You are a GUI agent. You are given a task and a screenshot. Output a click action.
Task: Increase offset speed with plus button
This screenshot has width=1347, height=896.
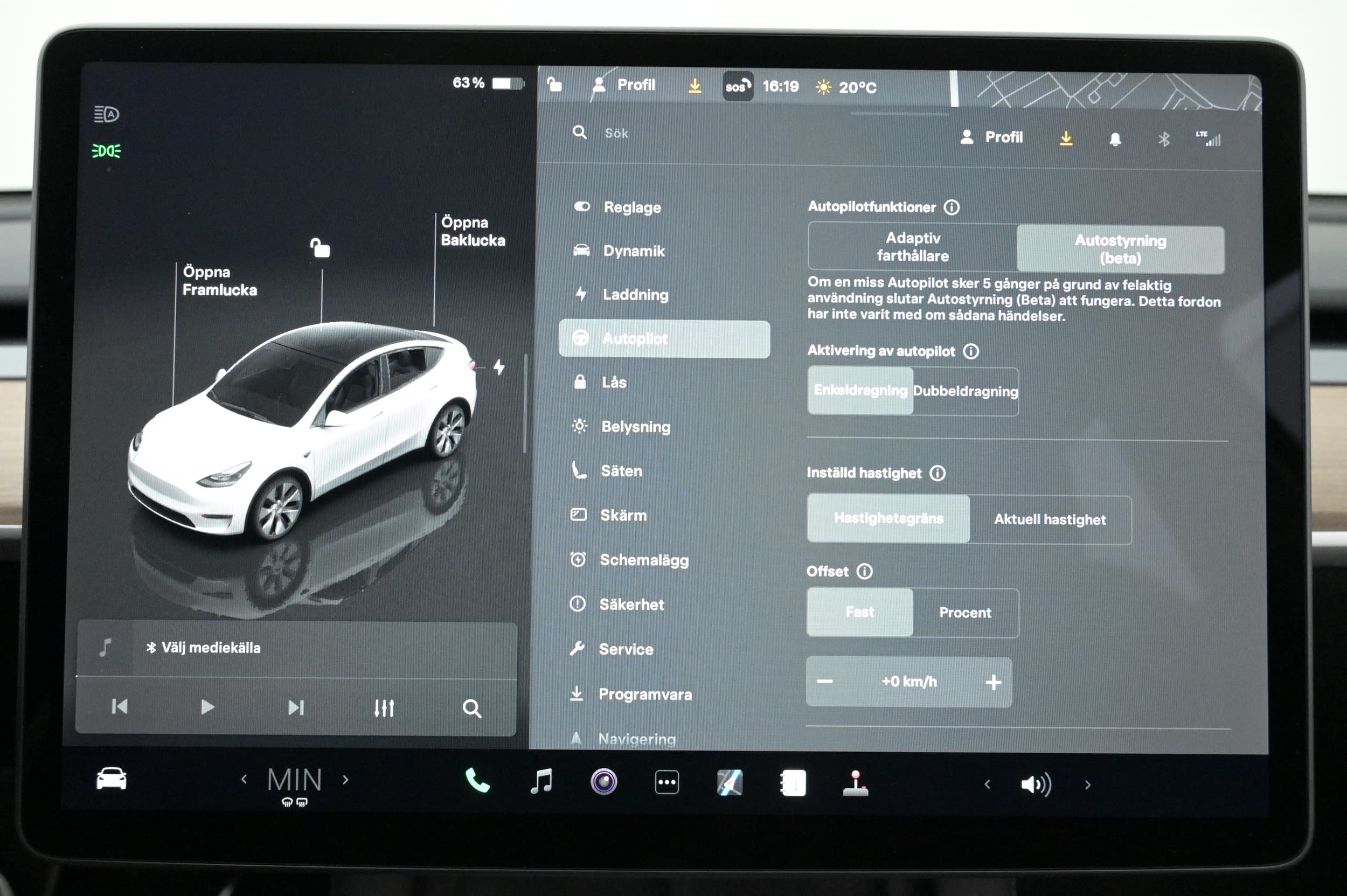click(993, 682)
